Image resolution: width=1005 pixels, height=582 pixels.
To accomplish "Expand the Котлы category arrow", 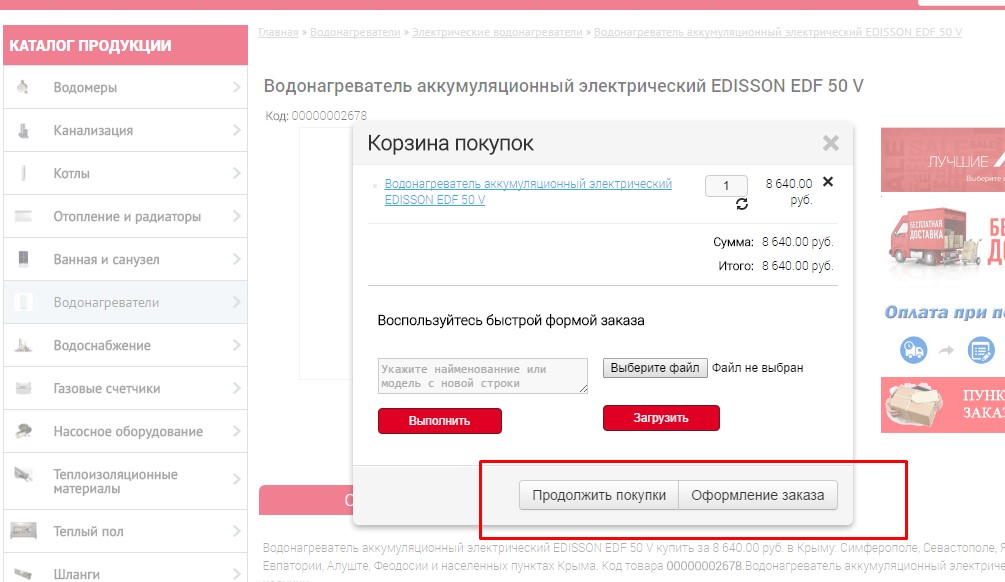I will tap(236, 174).
